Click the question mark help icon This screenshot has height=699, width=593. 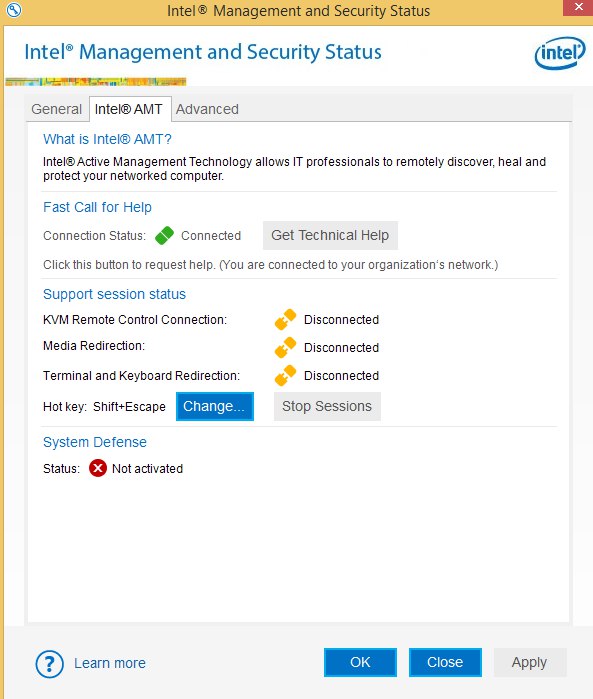[49, 664]
